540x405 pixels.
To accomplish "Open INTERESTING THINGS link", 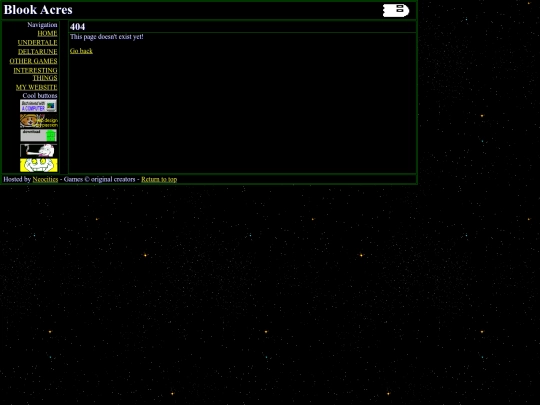I will click(35, 74).
